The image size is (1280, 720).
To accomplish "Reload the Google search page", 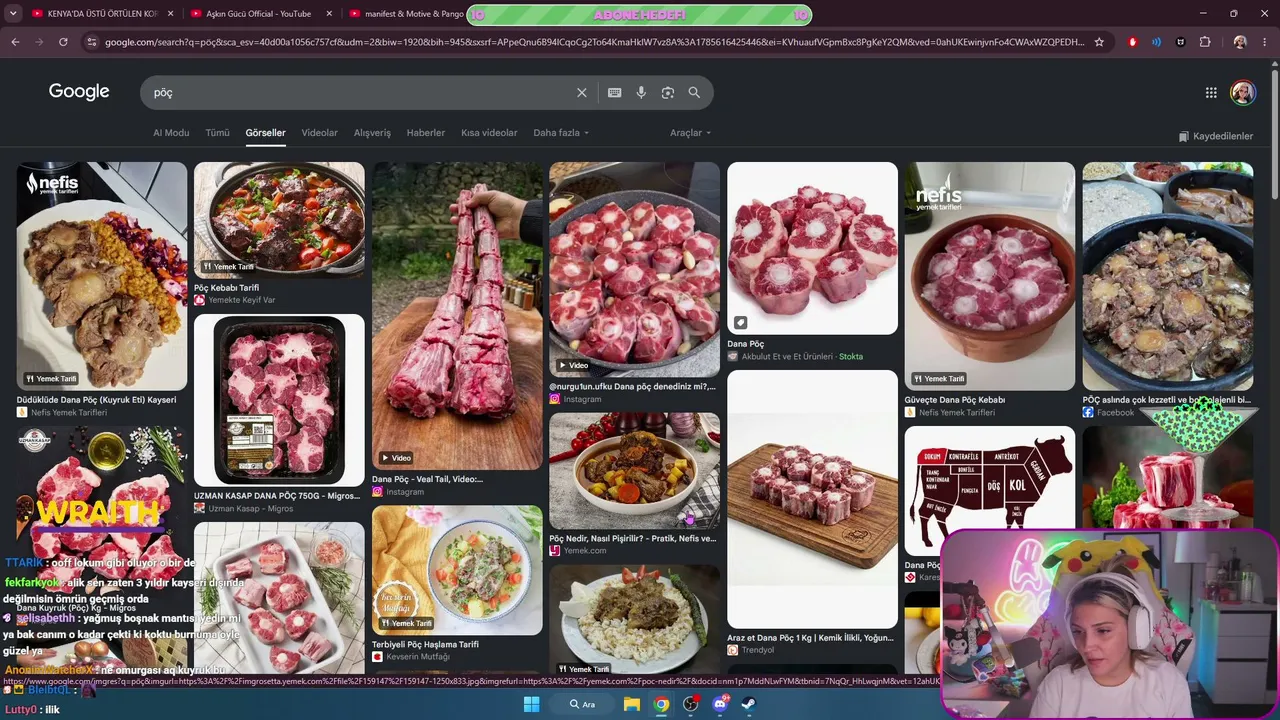I will tap(63, 42).
